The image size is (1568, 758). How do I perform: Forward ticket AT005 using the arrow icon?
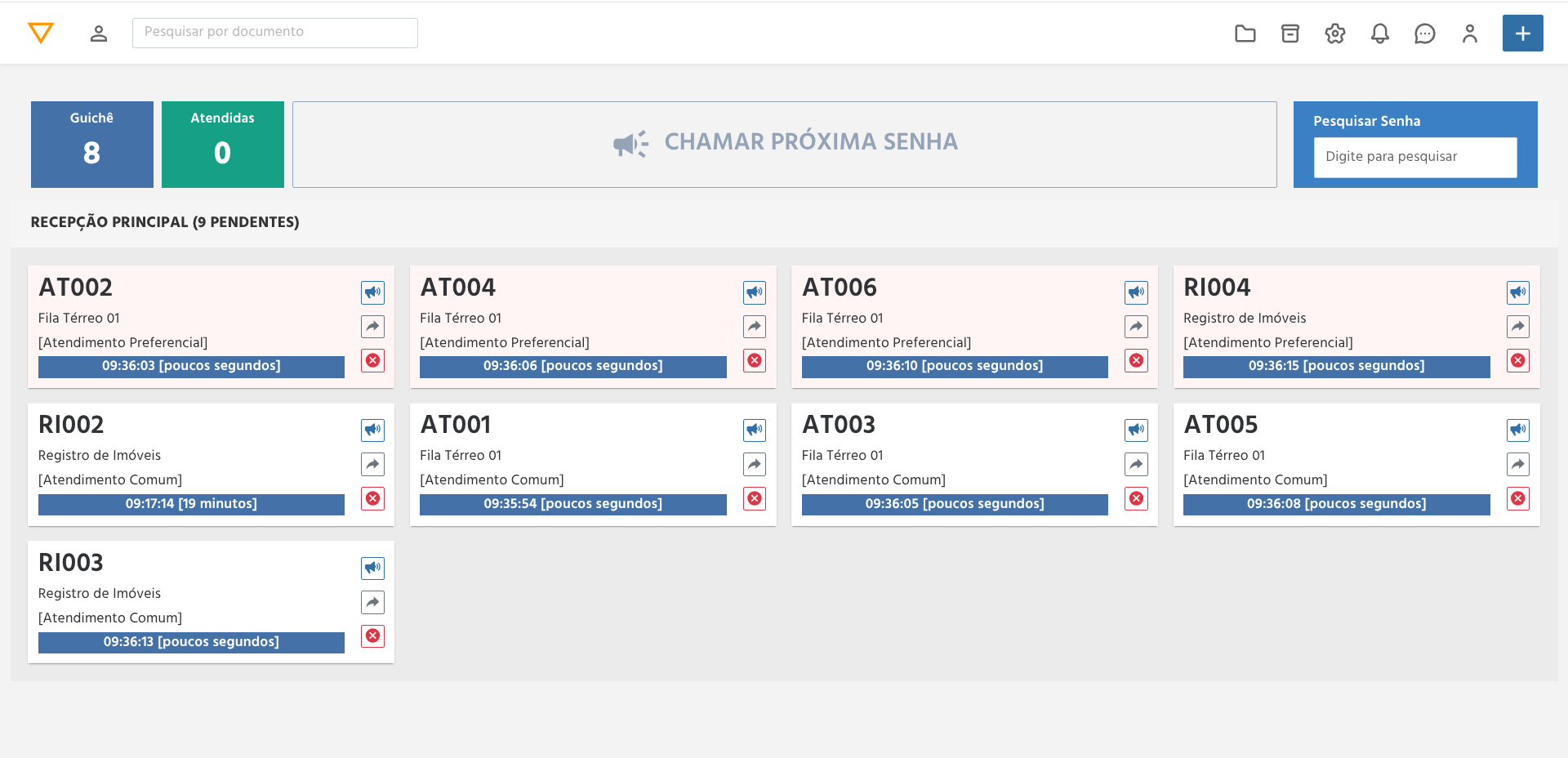click(x=1517, y=464)
